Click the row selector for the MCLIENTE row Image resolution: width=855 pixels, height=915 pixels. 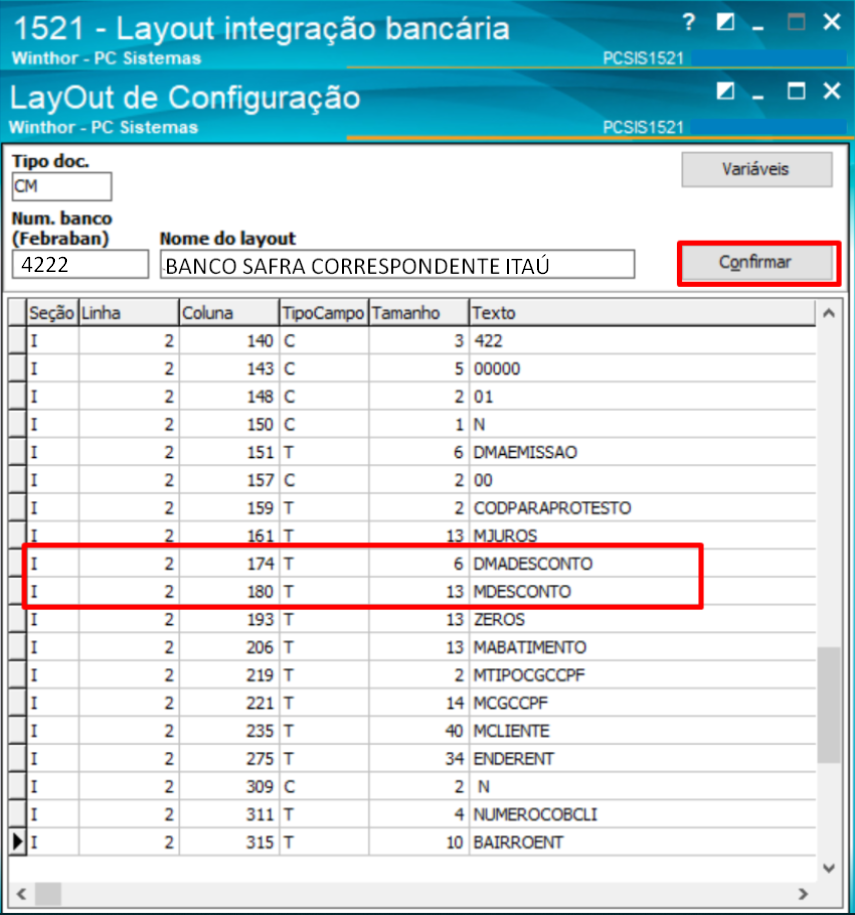tap(18, 731)
